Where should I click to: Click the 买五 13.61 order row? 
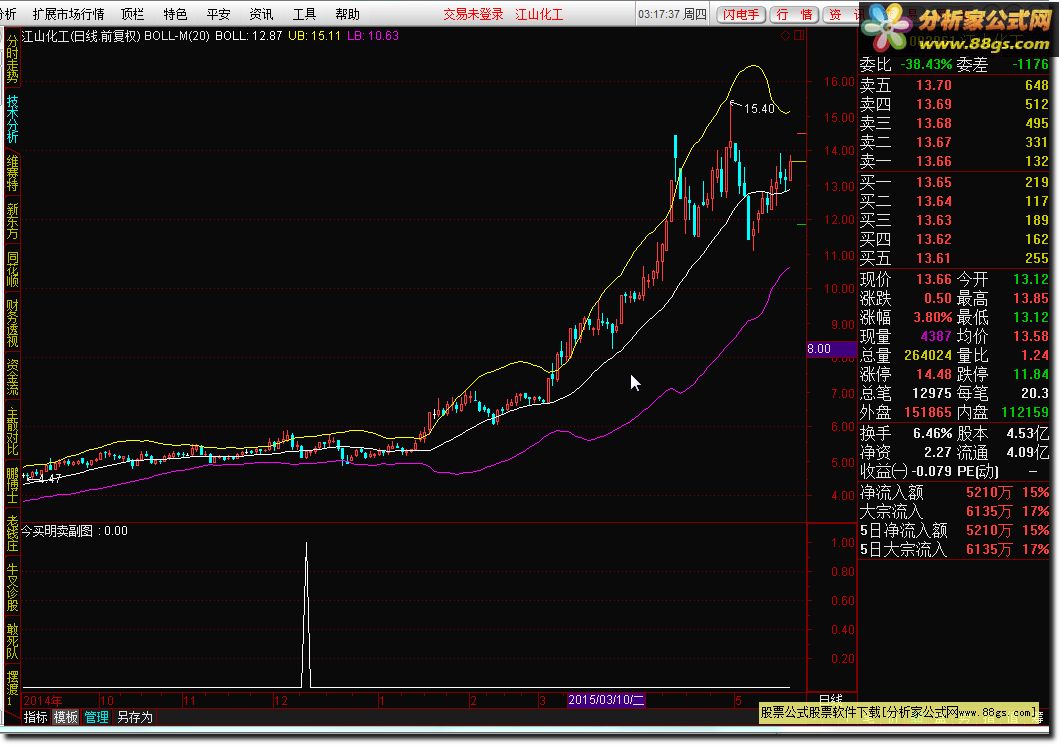point(953,258)
